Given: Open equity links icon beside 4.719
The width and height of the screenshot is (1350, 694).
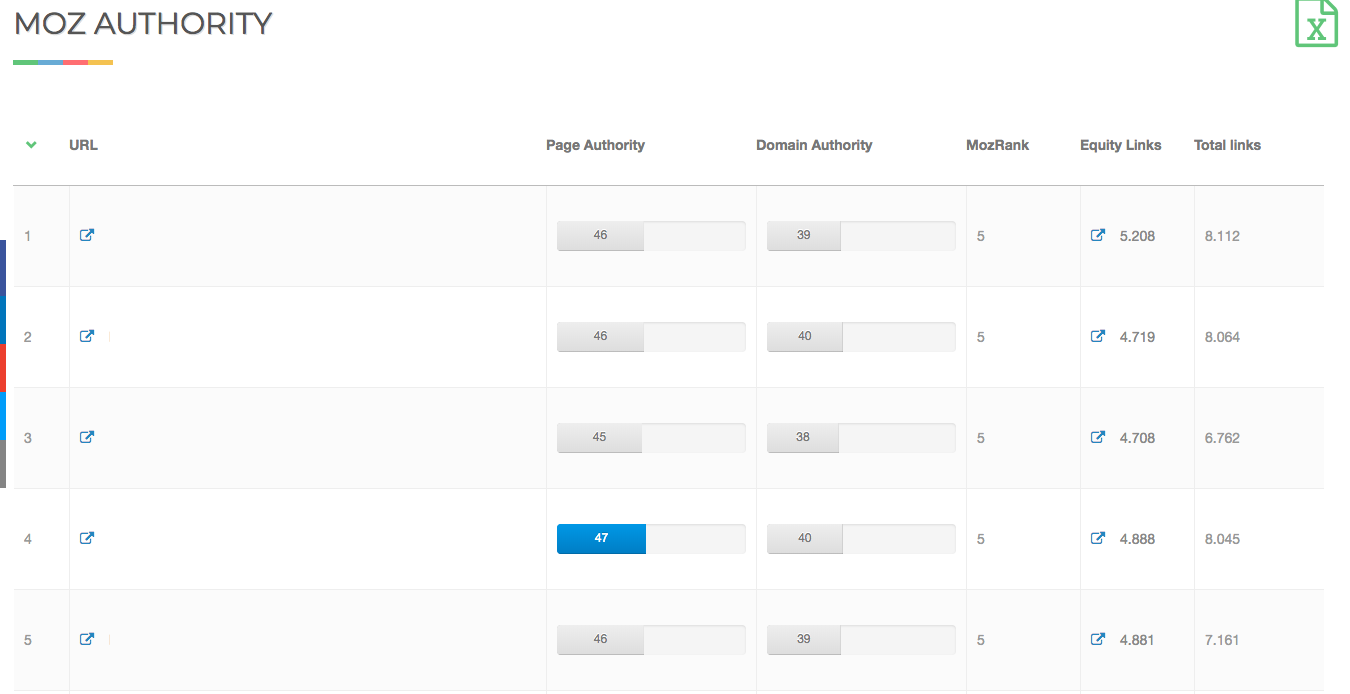Looking at the screenshot, I should (1098, 336).
